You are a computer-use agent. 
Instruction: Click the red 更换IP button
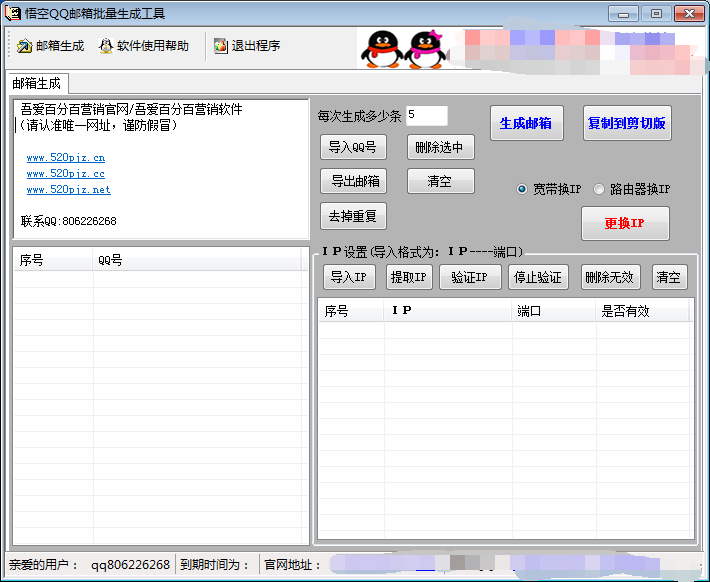coord(625,223)
